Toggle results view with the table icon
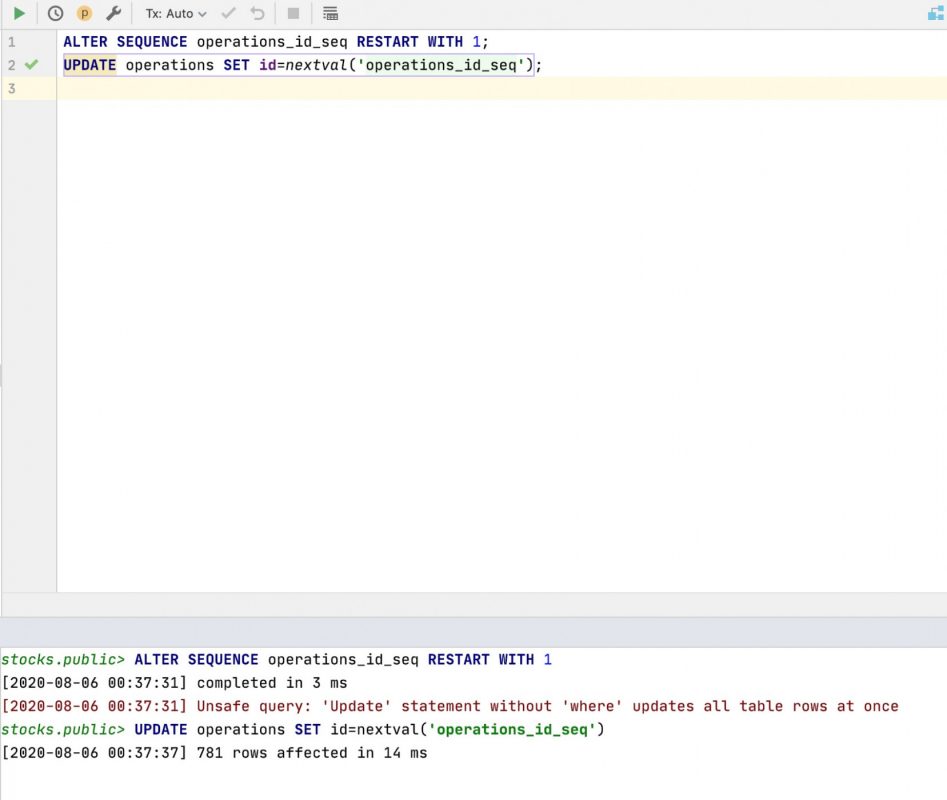Screen dimensions: 947x800 coord(330,13)
